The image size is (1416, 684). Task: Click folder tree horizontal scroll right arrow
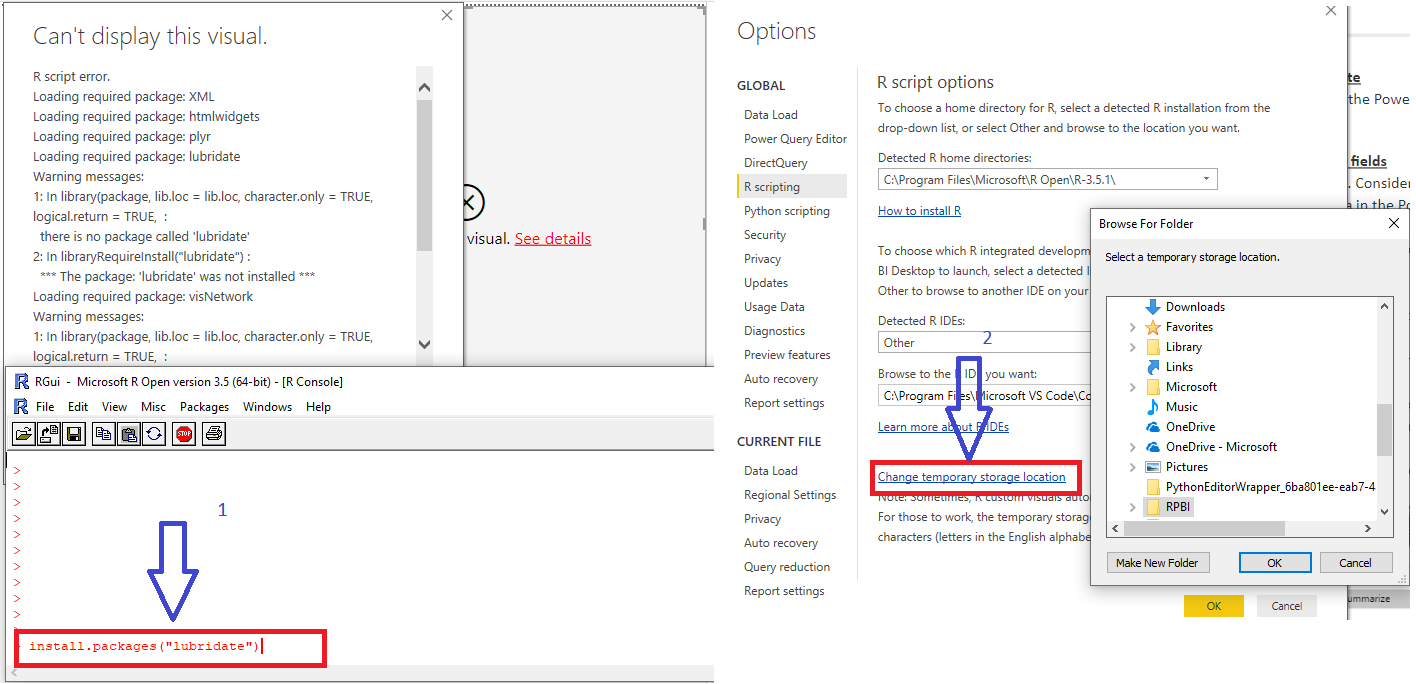coord(1370,527)
